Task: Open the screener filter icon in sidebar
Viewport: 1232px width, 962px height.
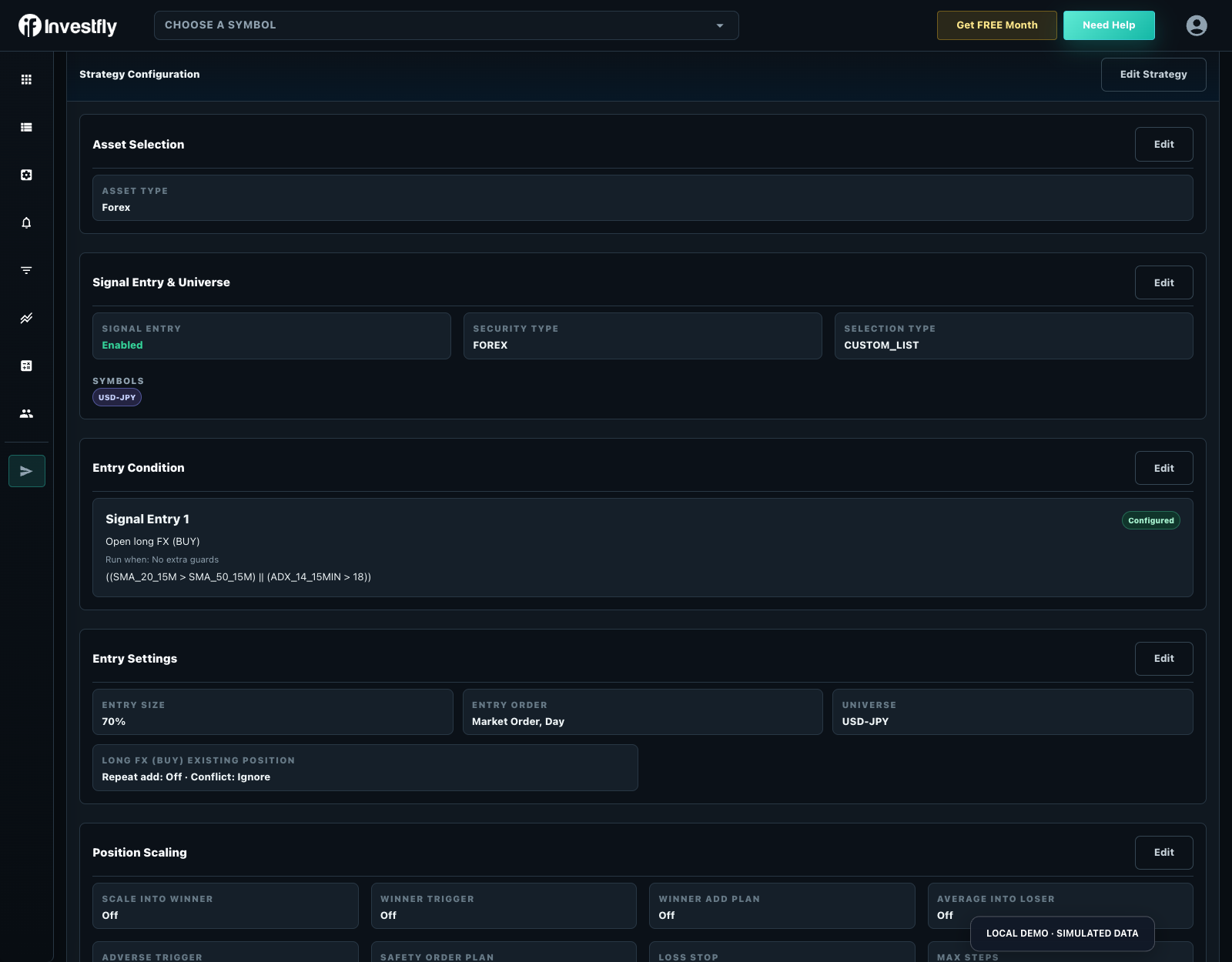Action: click(26, 270)
